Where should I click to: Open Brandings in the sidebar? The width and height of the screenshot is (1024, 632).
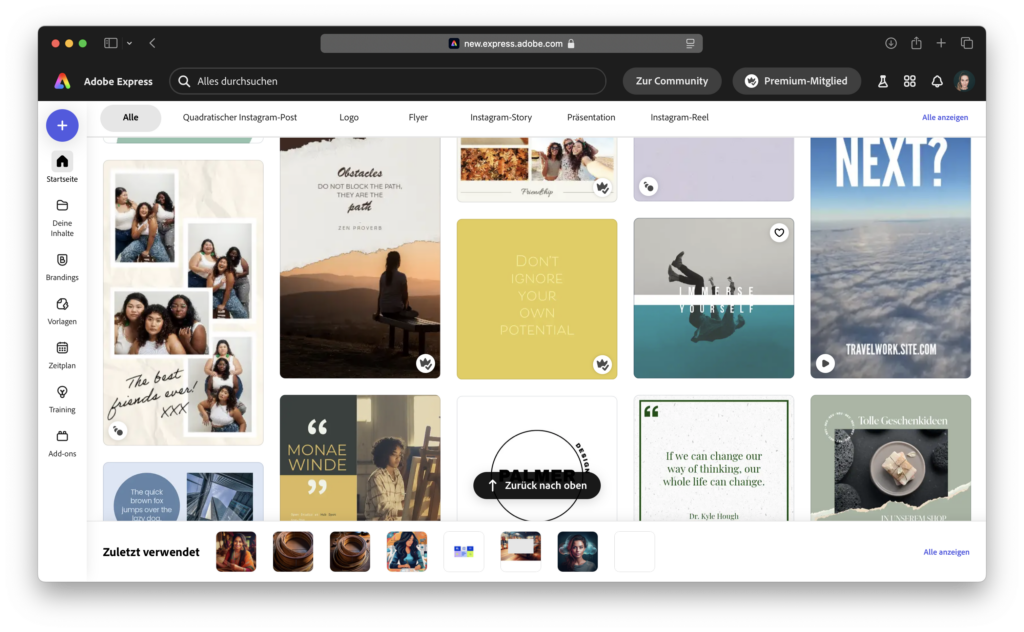(x=62, y=260)
